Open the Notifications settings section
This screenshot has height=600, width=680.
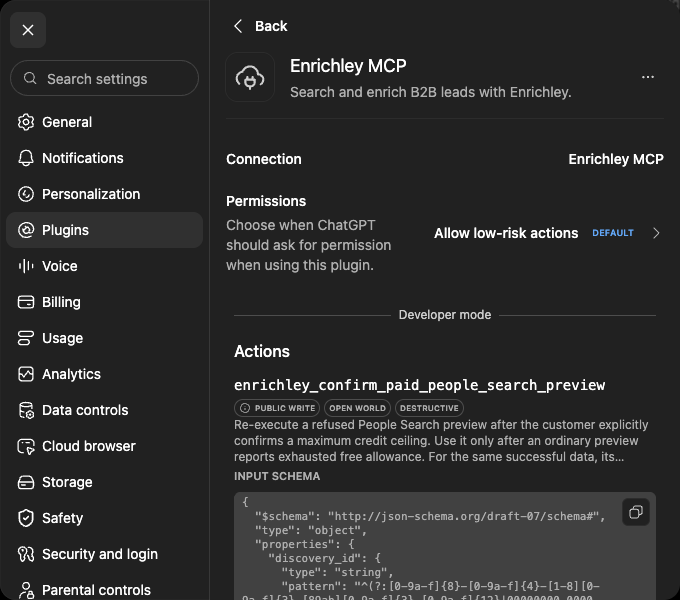point(105,158)
